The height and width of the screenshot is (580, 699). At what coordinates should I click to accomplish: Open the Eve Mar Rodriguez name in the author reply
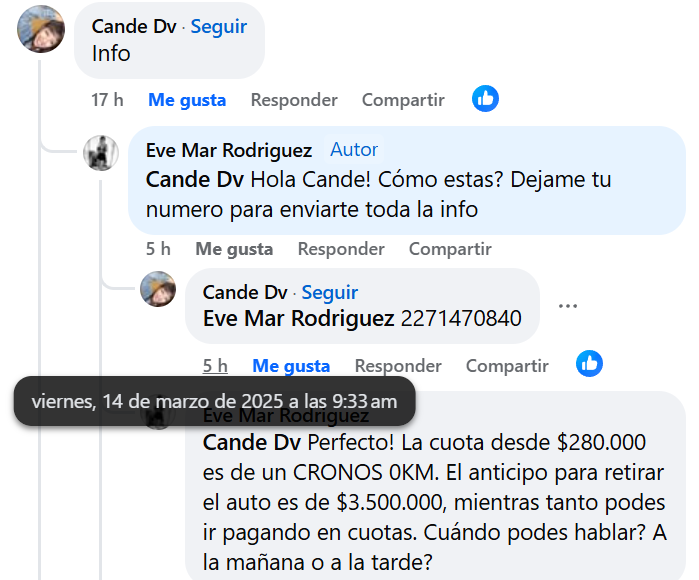(229, 150)
